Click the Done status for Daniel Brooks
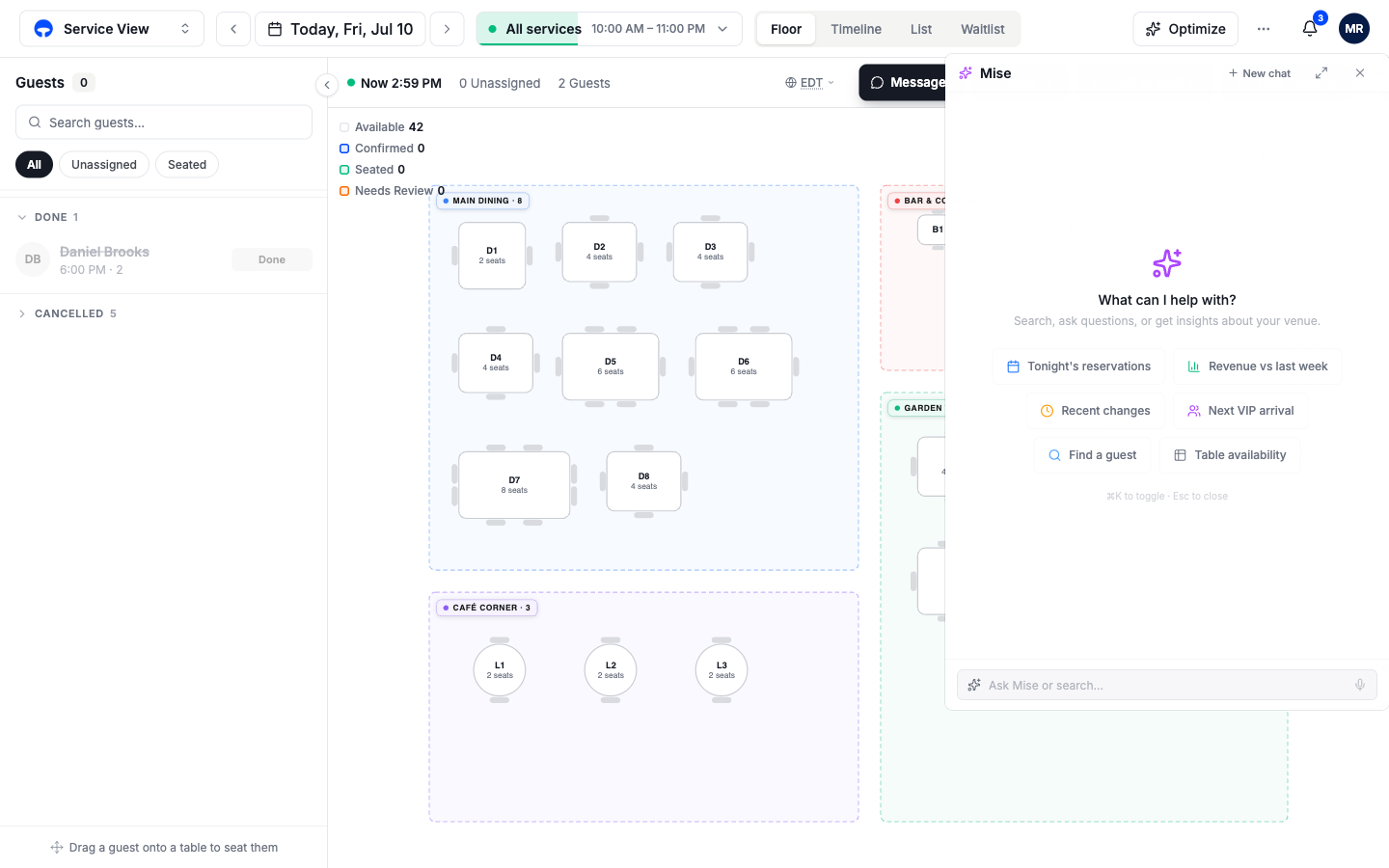This screenshot has width=1389, height=868. [x=272, y=259]
